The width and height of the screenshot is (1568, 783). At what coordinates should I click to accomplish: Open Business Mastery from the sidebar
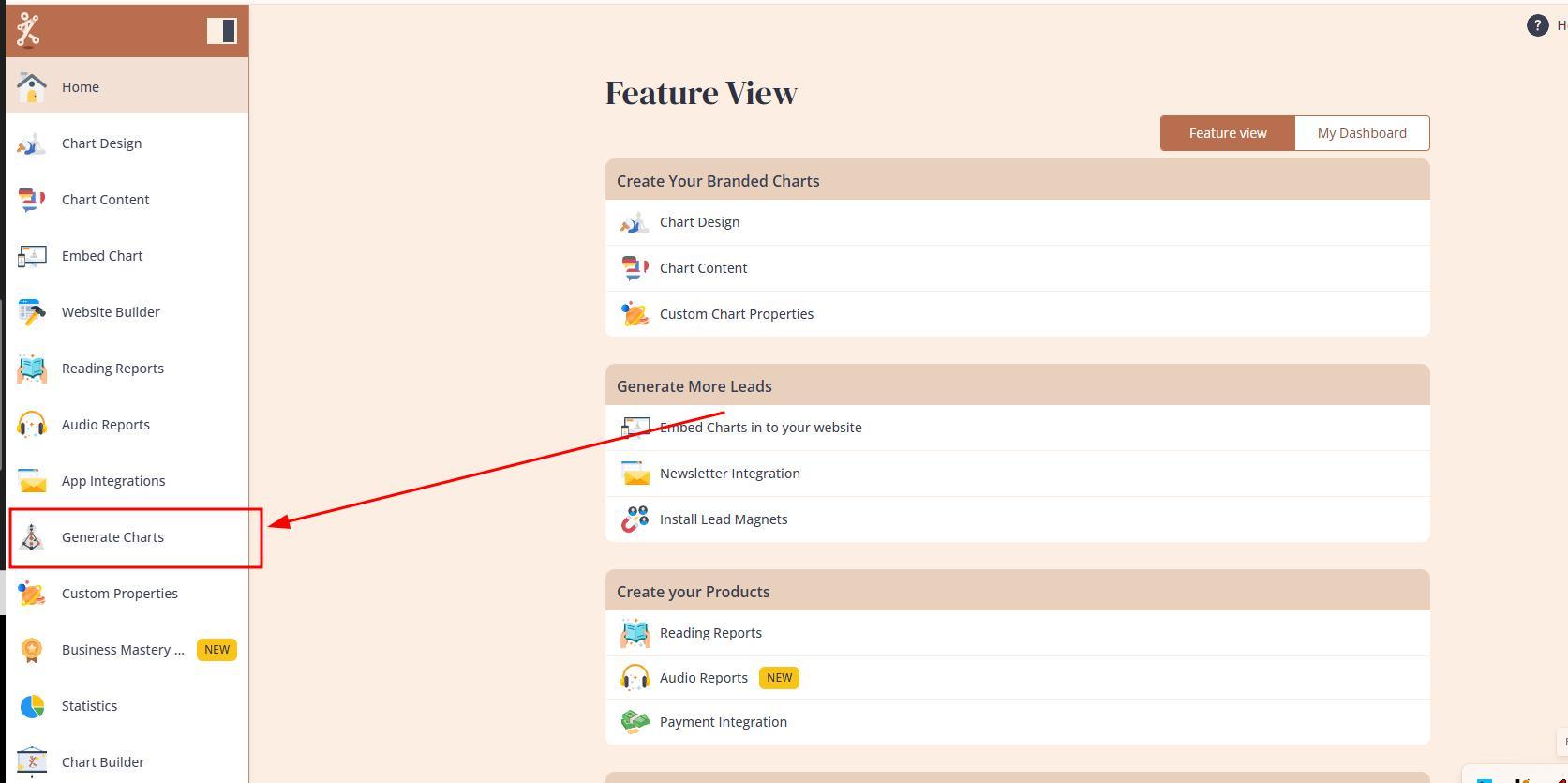pyautogui.click(x=123, y=650)
